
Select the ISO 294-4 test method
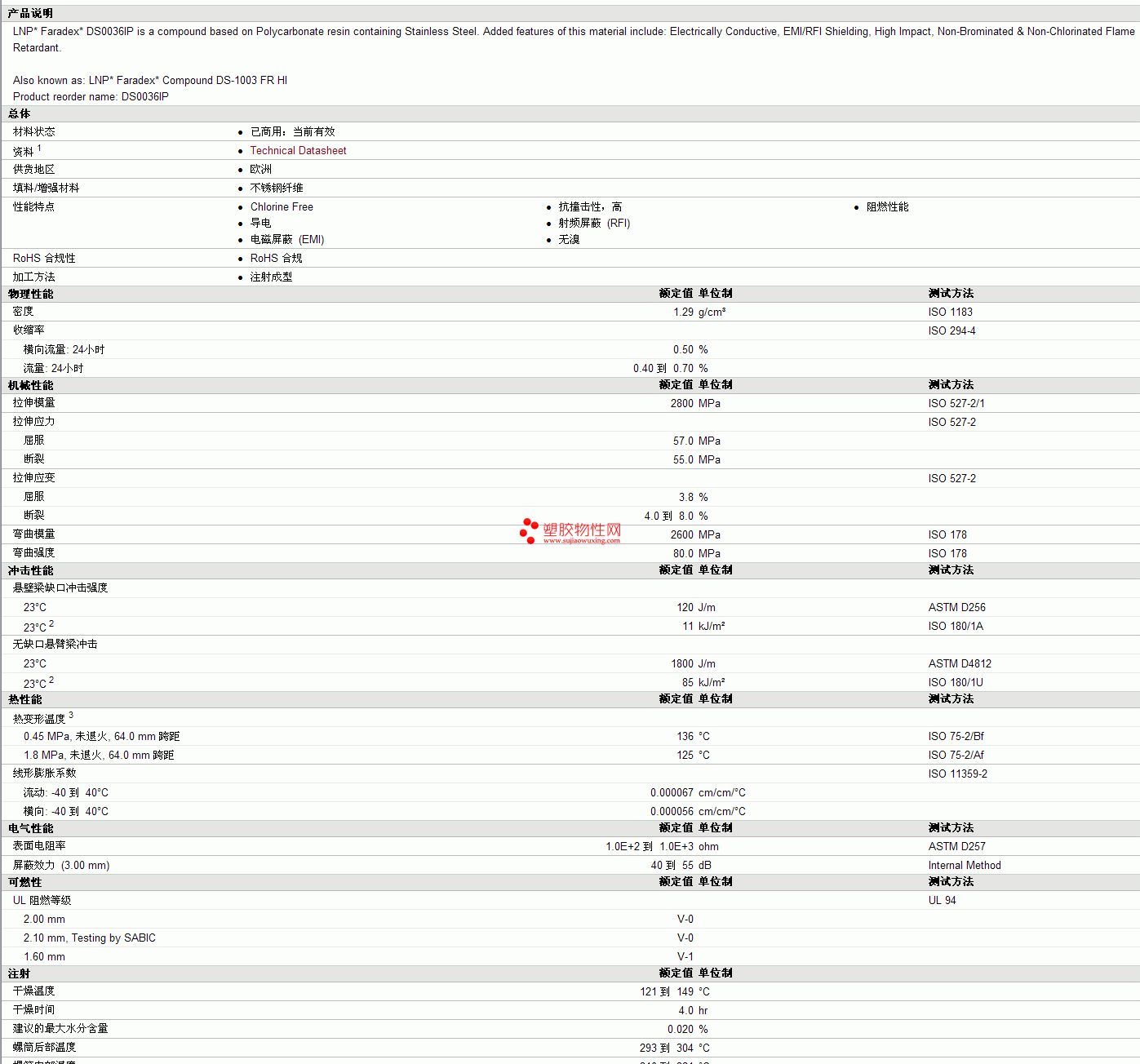[x=952, y=331]
